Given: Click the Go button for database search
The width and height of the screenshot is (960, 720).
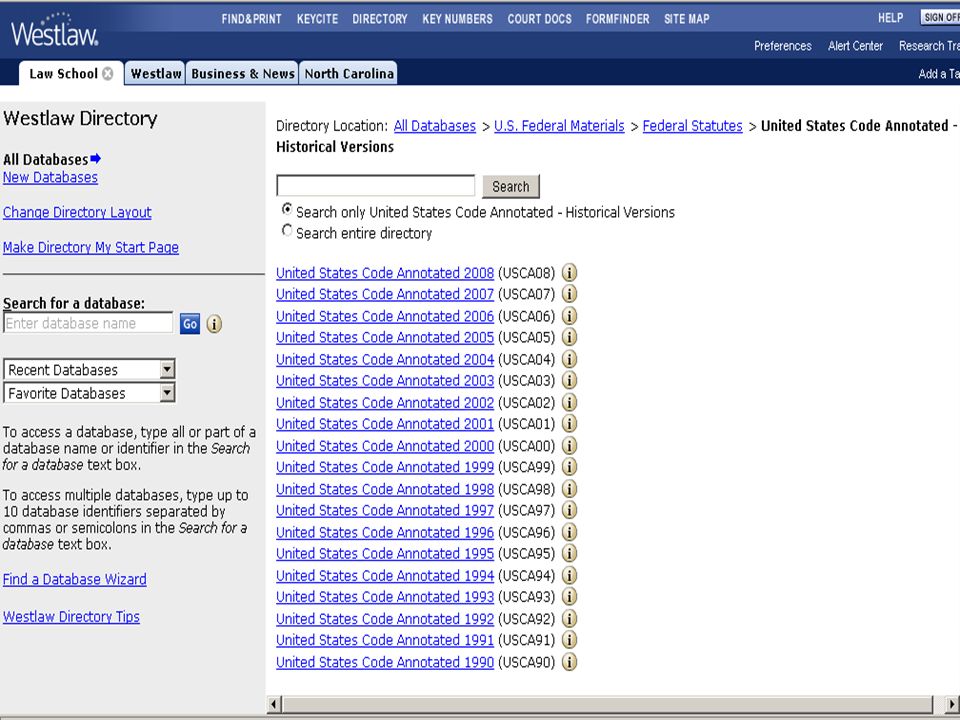Looking at the screenshot, I should (190, 324).
